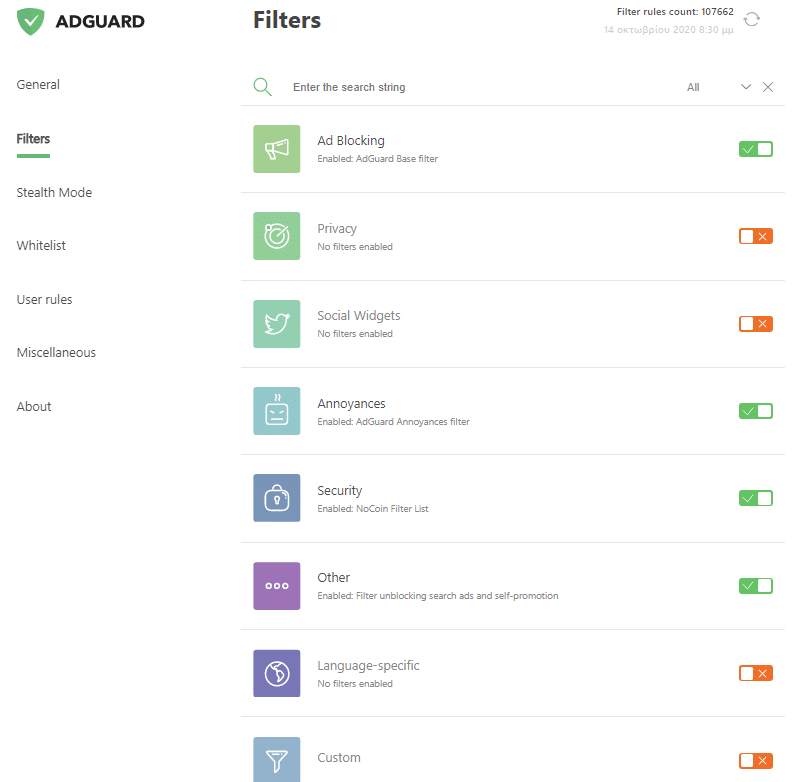Click the ADGUARD brand name text
This screenshot has height=782, width=796.
[x=100, y=21]
